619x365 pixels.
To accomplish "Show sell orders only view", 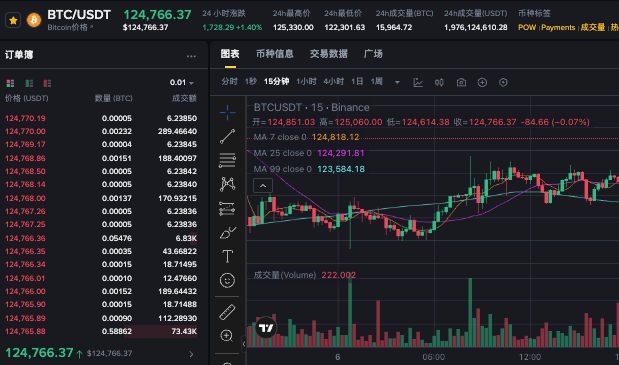I will (x=47, y=83).
